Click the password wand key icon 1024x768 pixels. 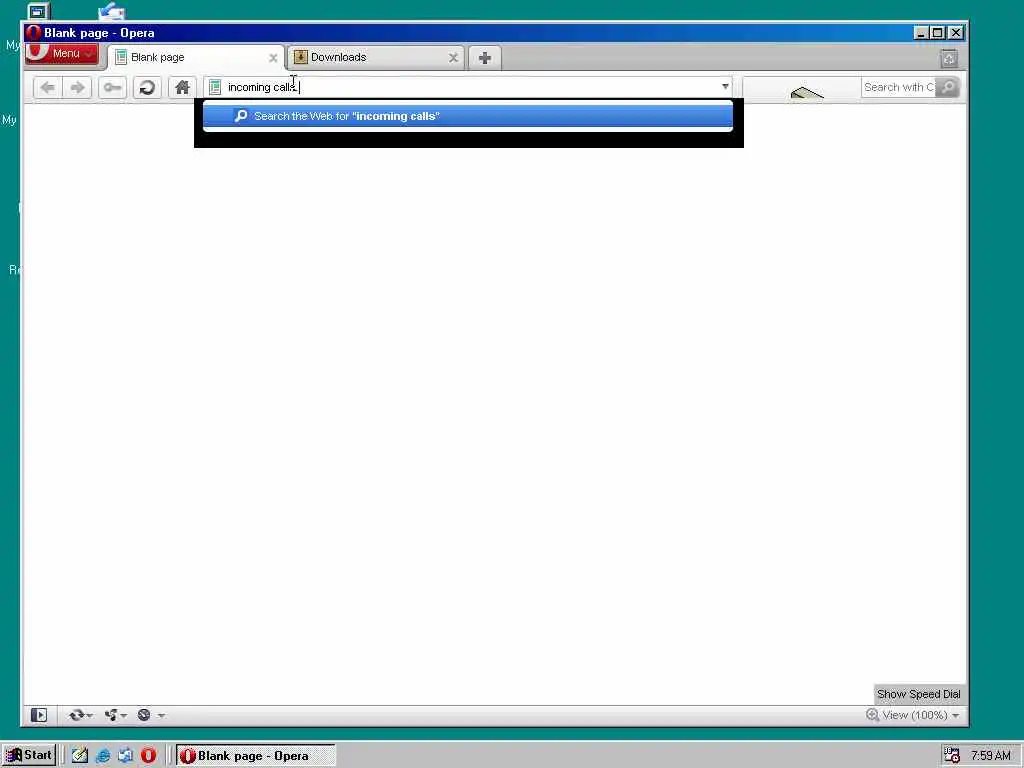click(112, 88)
